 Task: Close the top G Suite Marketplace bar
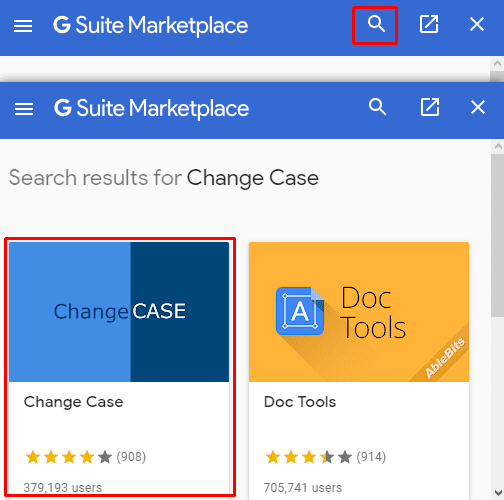coord(477,24)
